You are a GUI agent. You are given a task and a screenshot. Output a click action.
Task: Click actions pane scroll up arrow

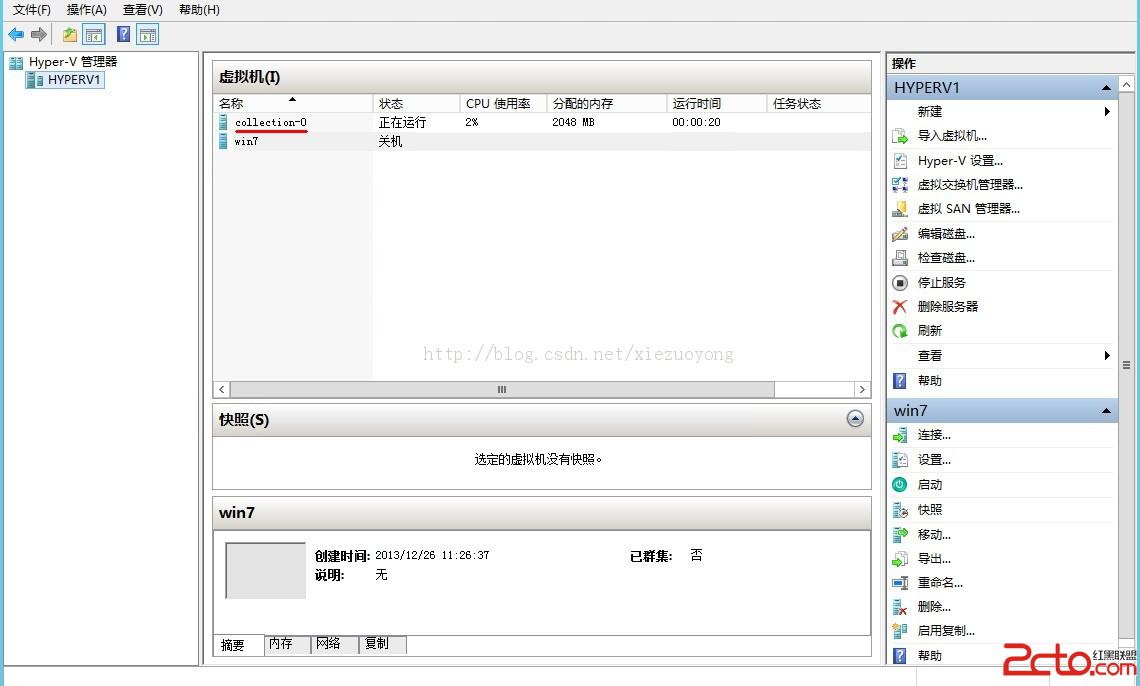[1126, 84]
